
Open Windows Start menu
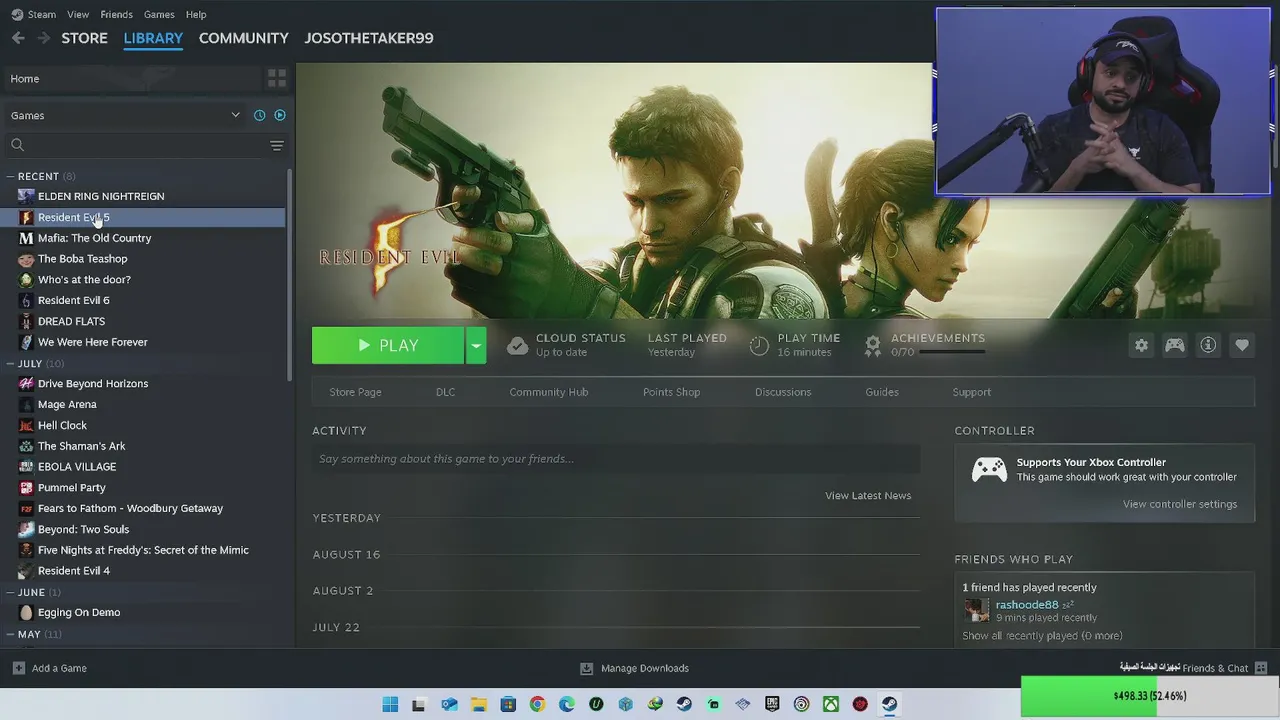[x=390, y=704]
